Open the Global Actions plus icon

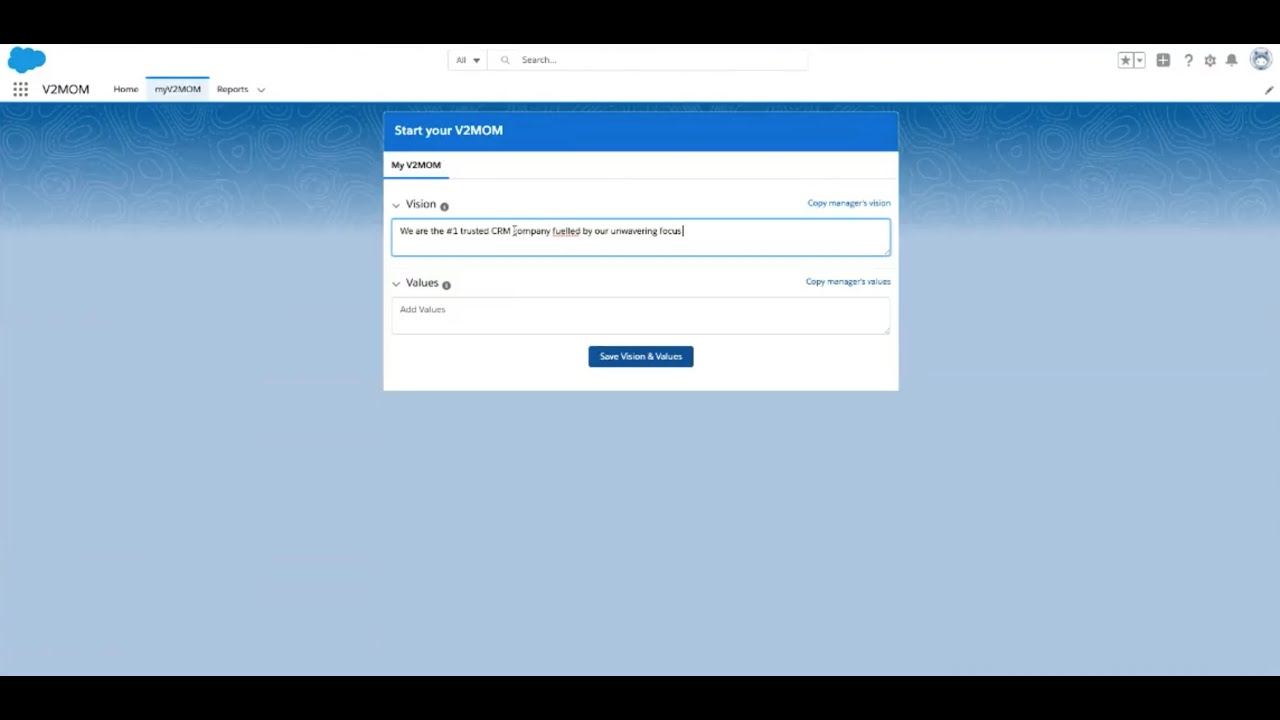coord(1163,60)
